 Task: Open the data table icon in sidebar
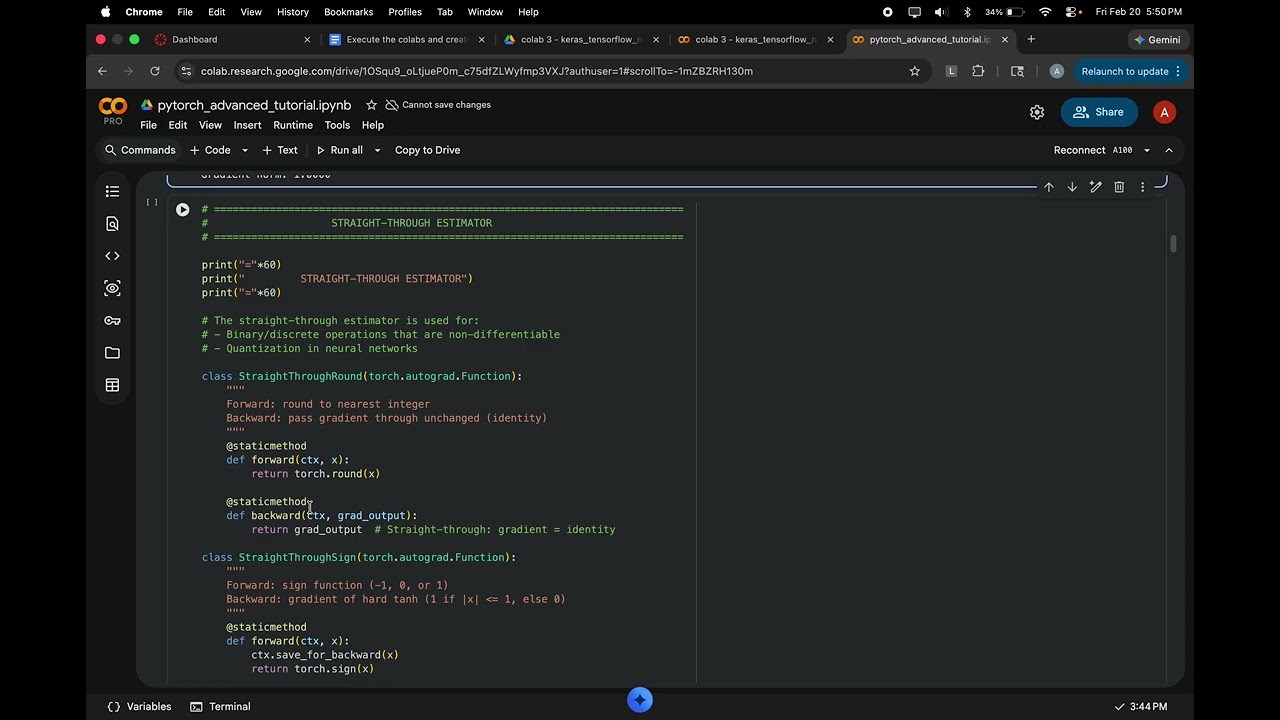112,385
